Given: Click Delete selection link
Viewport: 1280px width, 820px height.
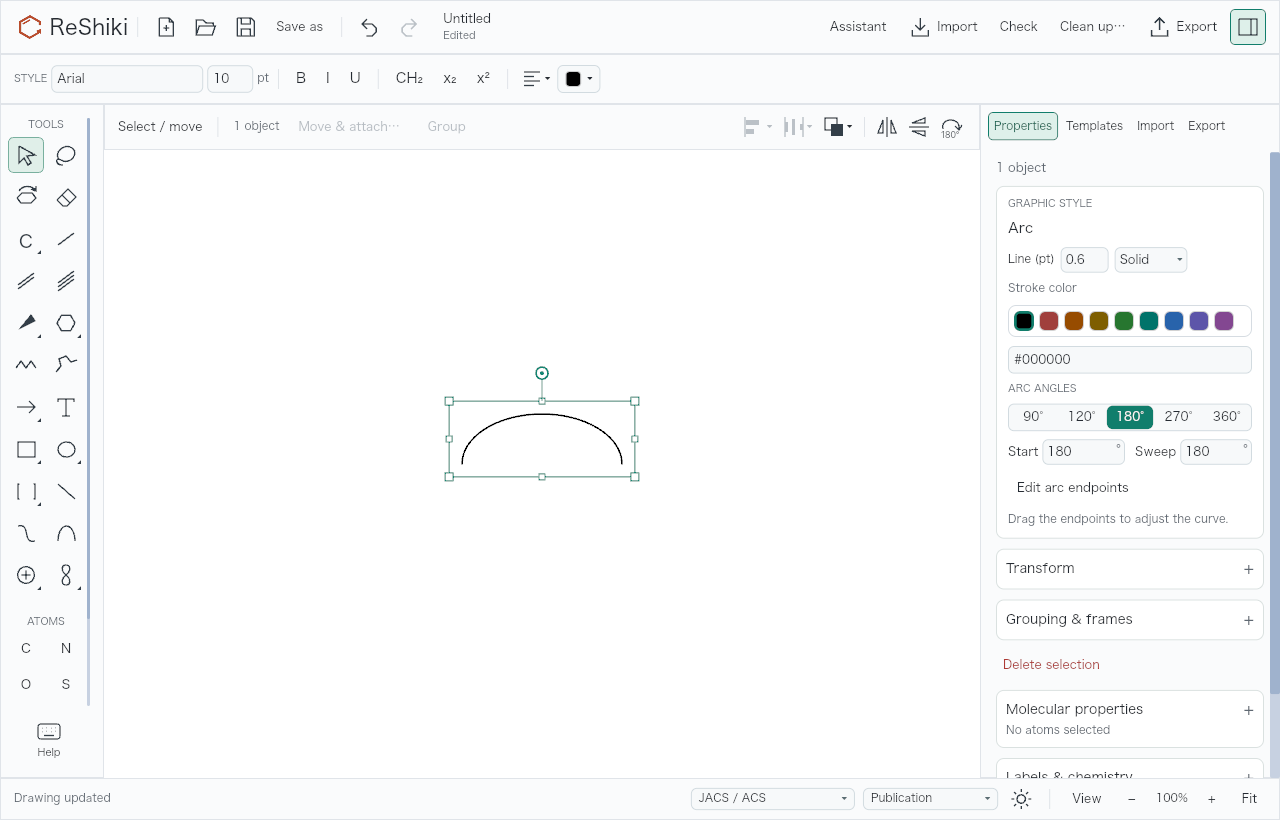Looking at the screenshot, I should (x=1051, y=665).
